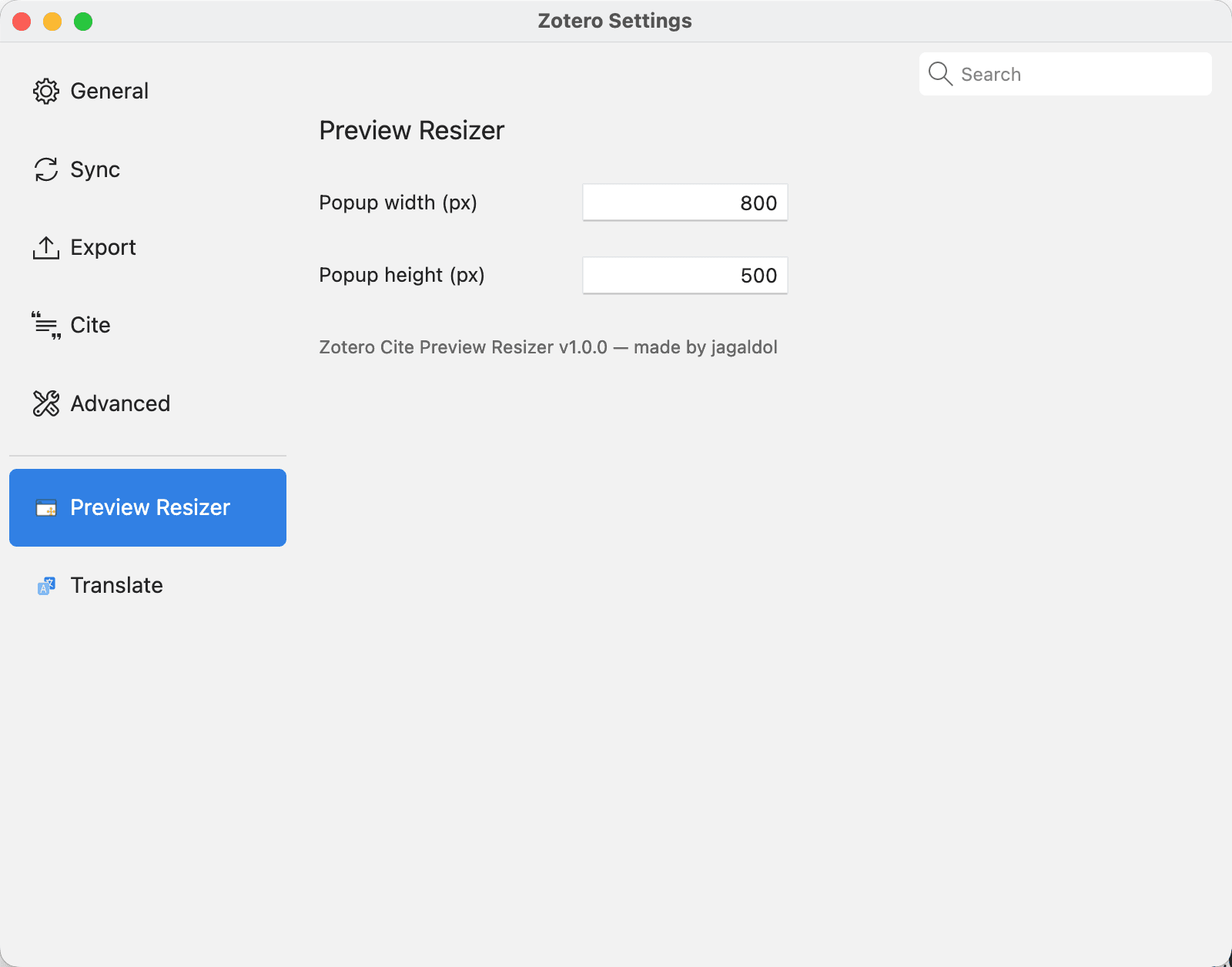Minimize the settings window with yellow button
The width and height of the screenshot is (1232, 967).
[x=52, y=22]
